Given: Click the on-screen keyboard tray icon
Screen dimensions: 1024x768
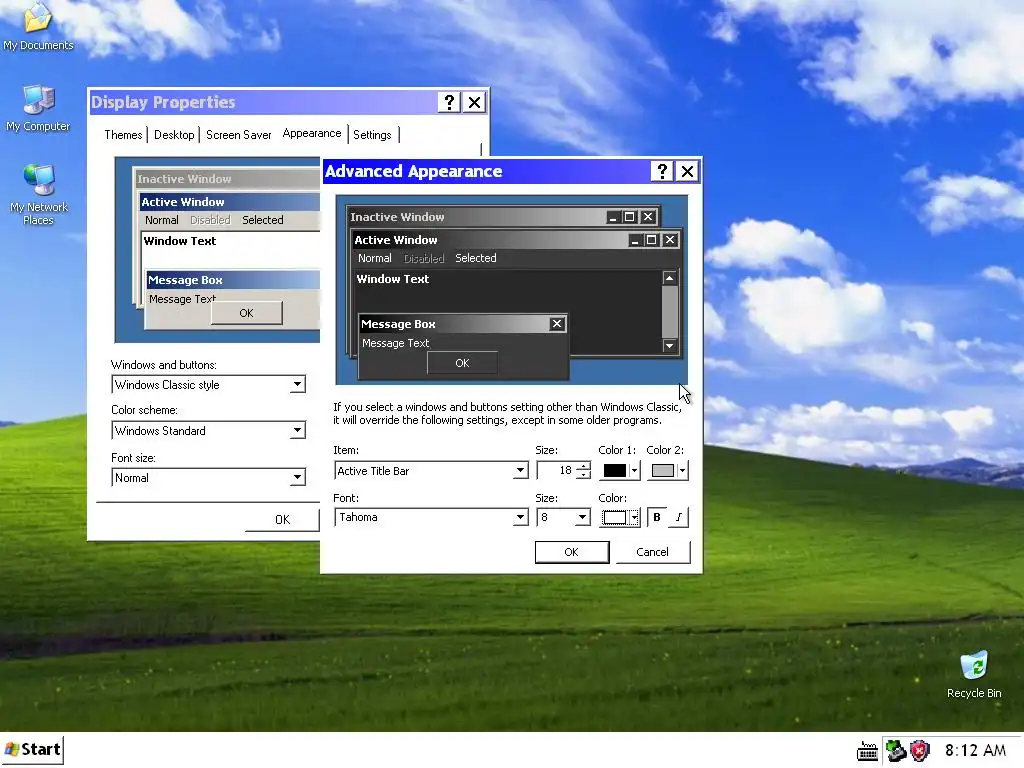Looking at the screenshot, I should pos(867,752).
